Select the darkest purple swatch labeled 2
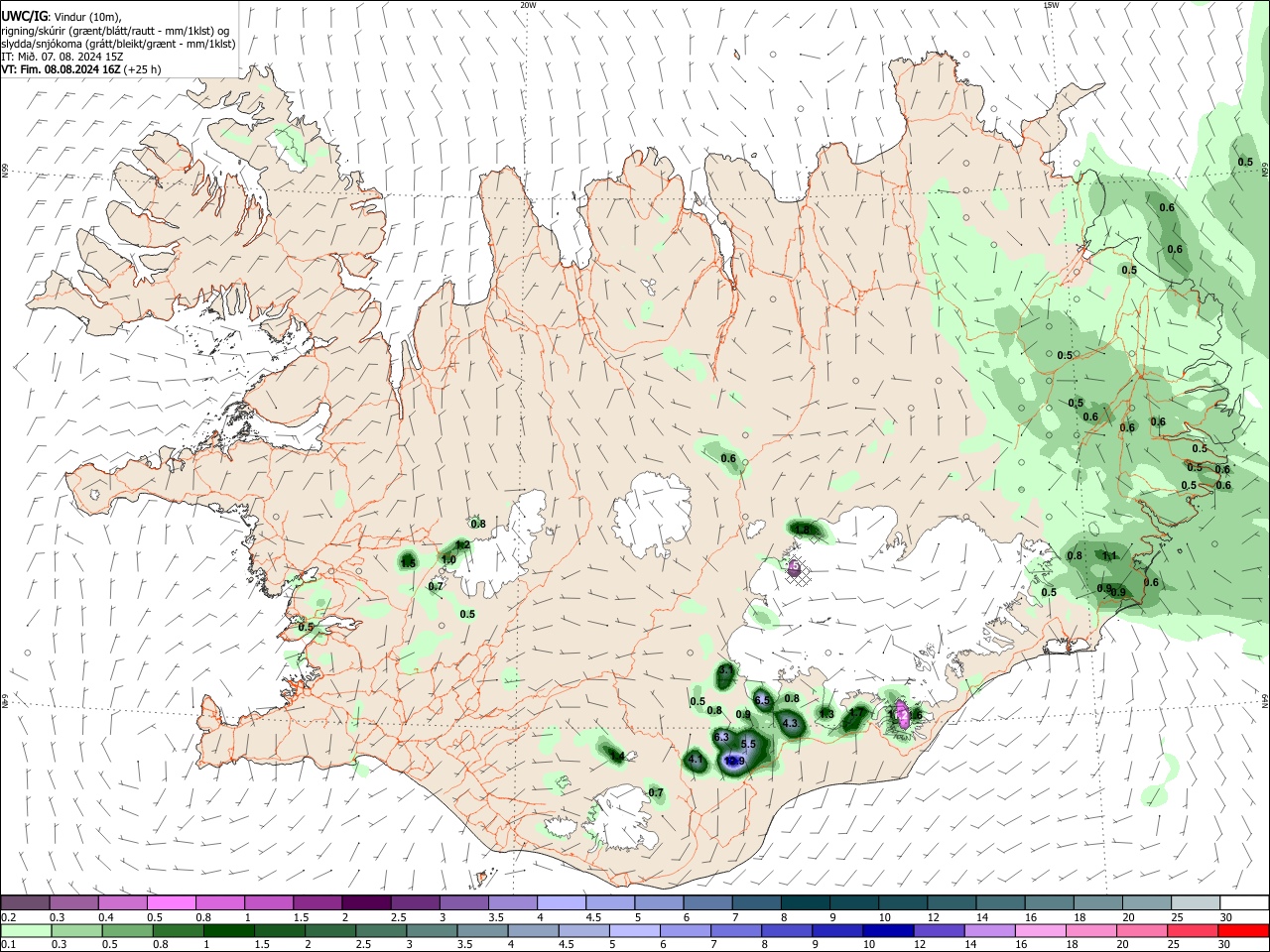 366,902
